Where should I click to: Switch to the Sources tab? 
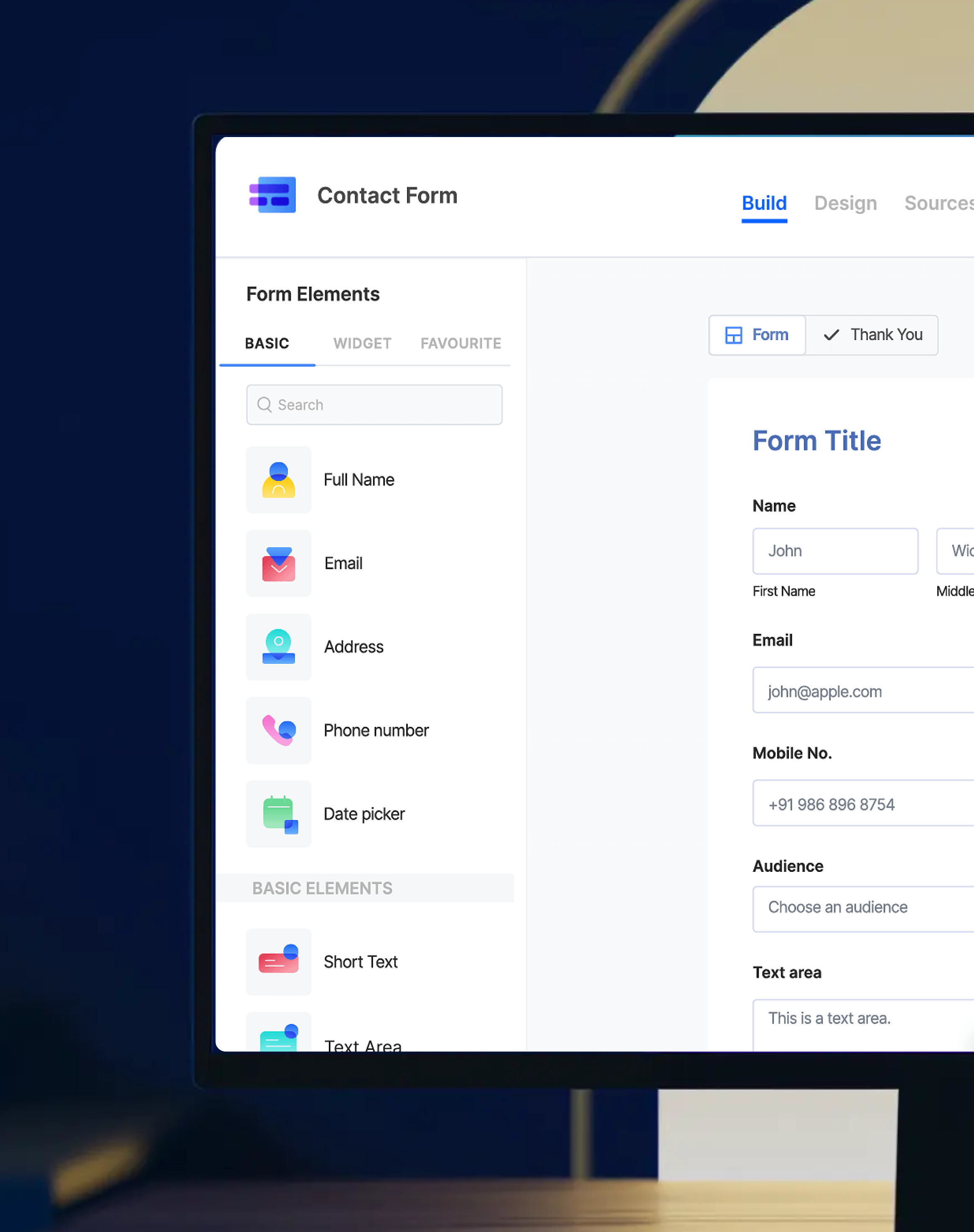[x=939, y=203]
